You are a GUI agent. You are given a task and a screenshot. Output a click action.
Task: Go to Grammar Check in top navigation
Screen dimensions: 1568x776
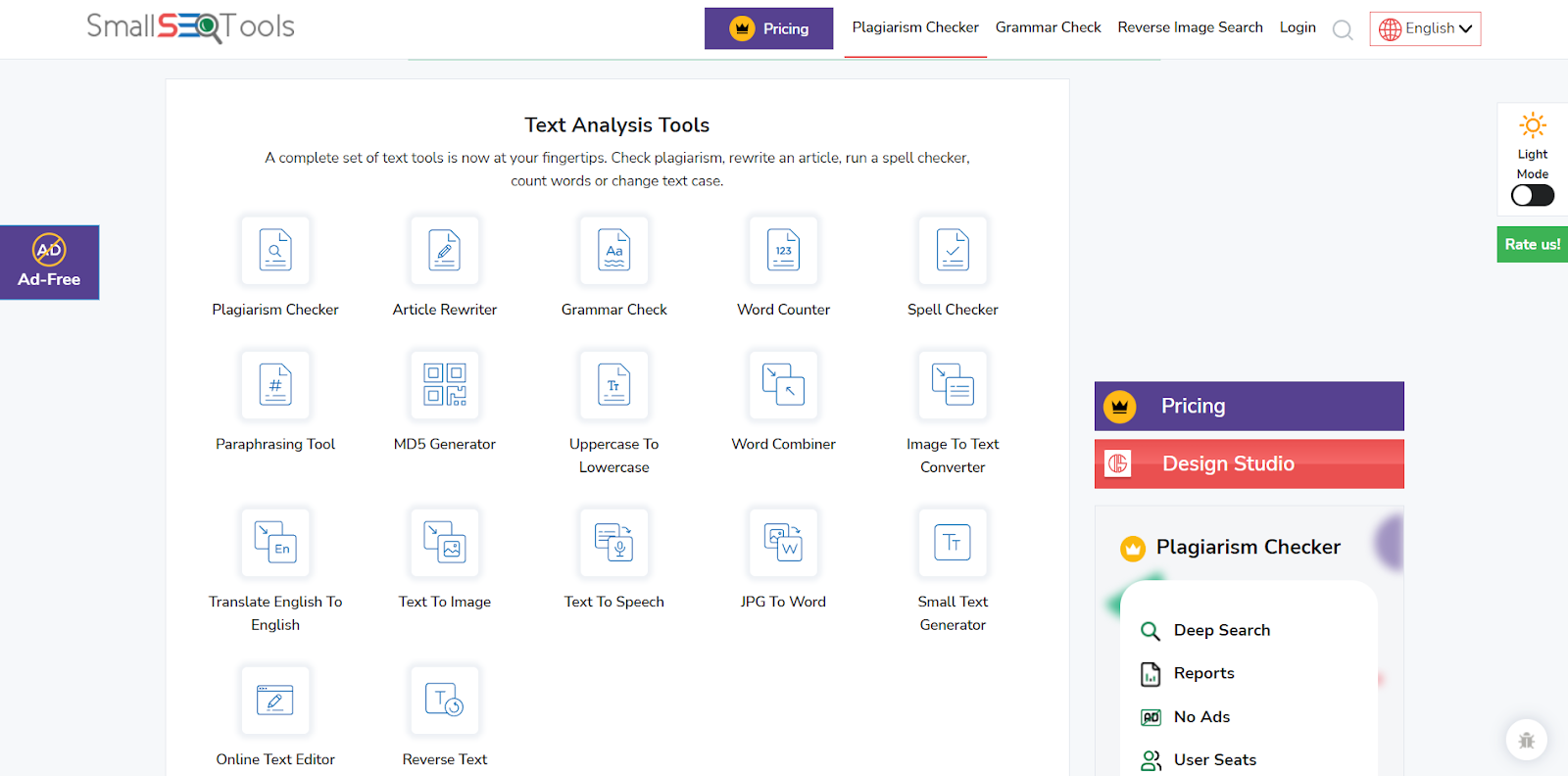(x=1049, y=27)
